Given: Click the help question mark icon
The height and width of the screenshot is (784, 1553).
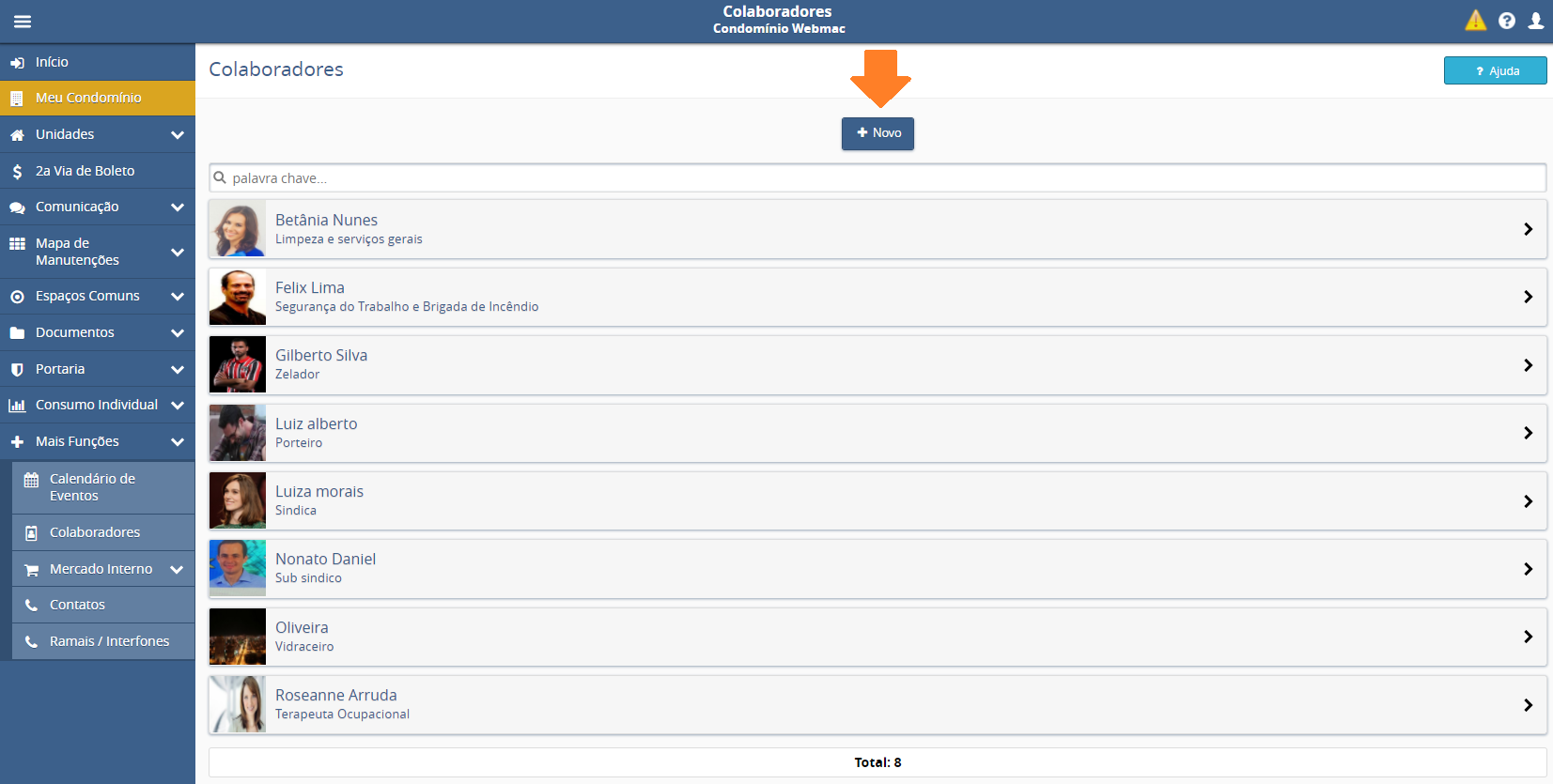Looking at the screenshot, I should point(1506,21).
